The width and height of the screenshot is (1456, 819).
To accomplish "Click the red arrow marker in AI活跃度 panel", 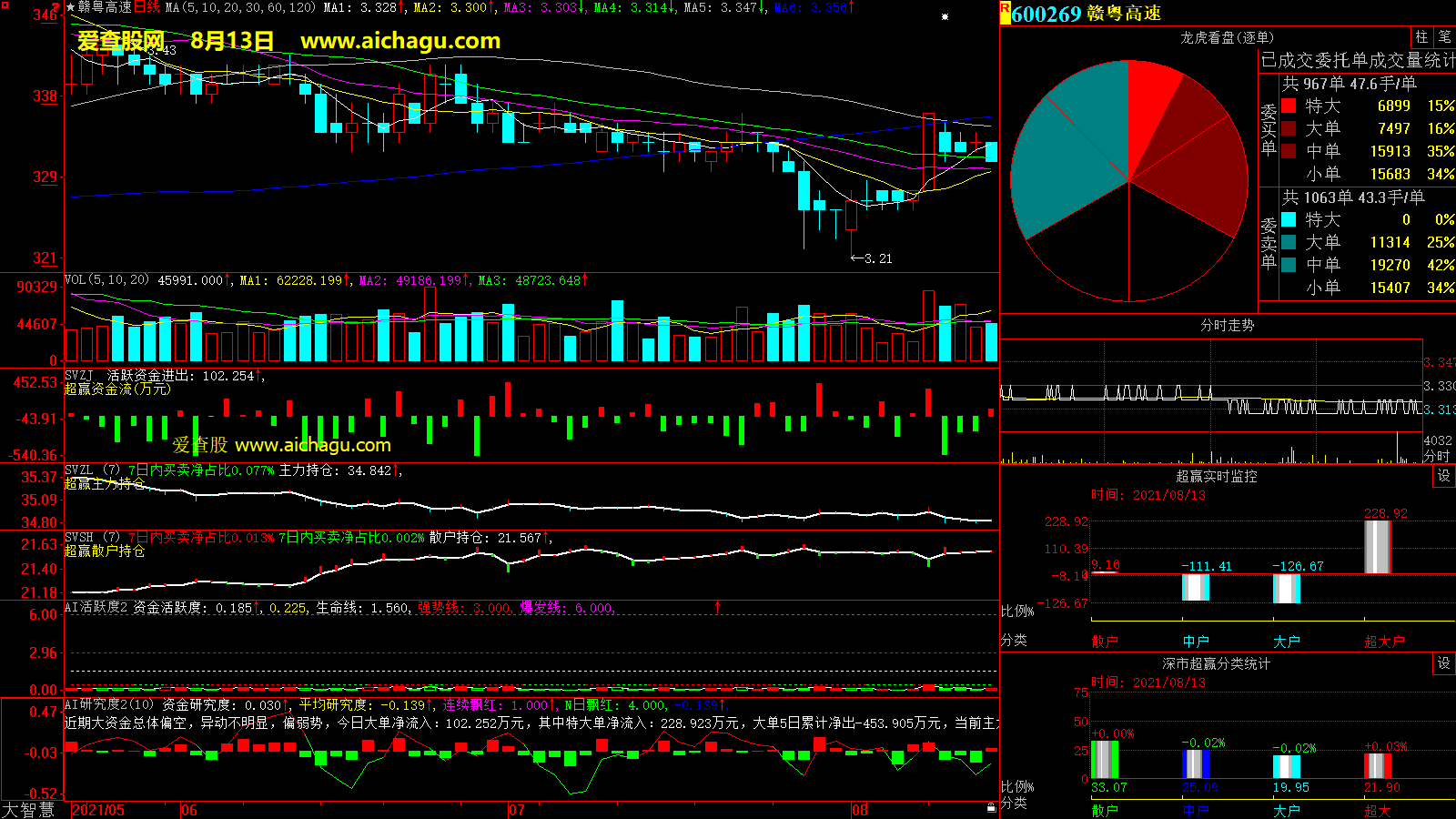I will pos(718,606).
